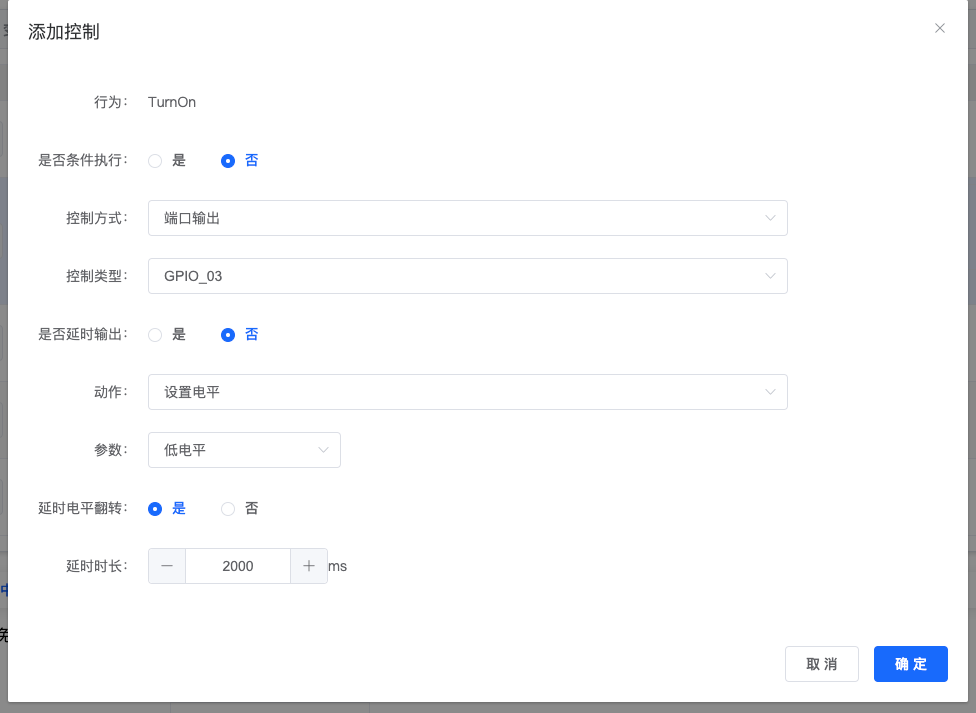Select 是 for 是否延时输出

click(x=155, y=334)
